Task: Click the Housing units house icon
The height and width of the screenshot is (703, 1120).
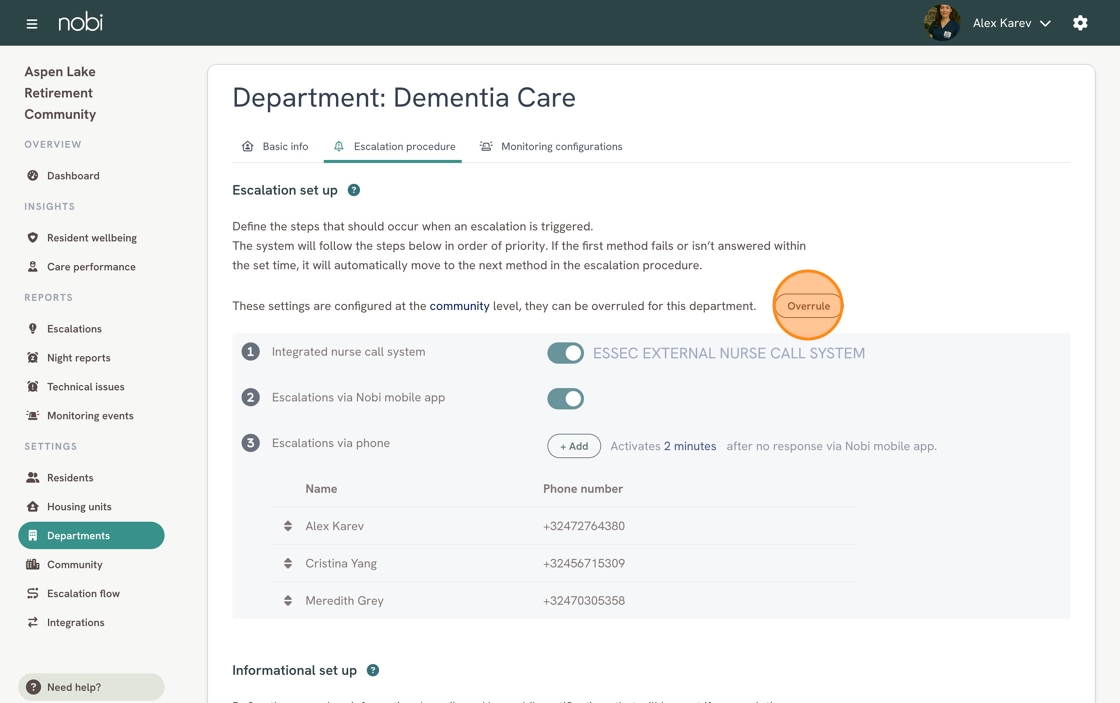Action: click(x=32, y=507)
